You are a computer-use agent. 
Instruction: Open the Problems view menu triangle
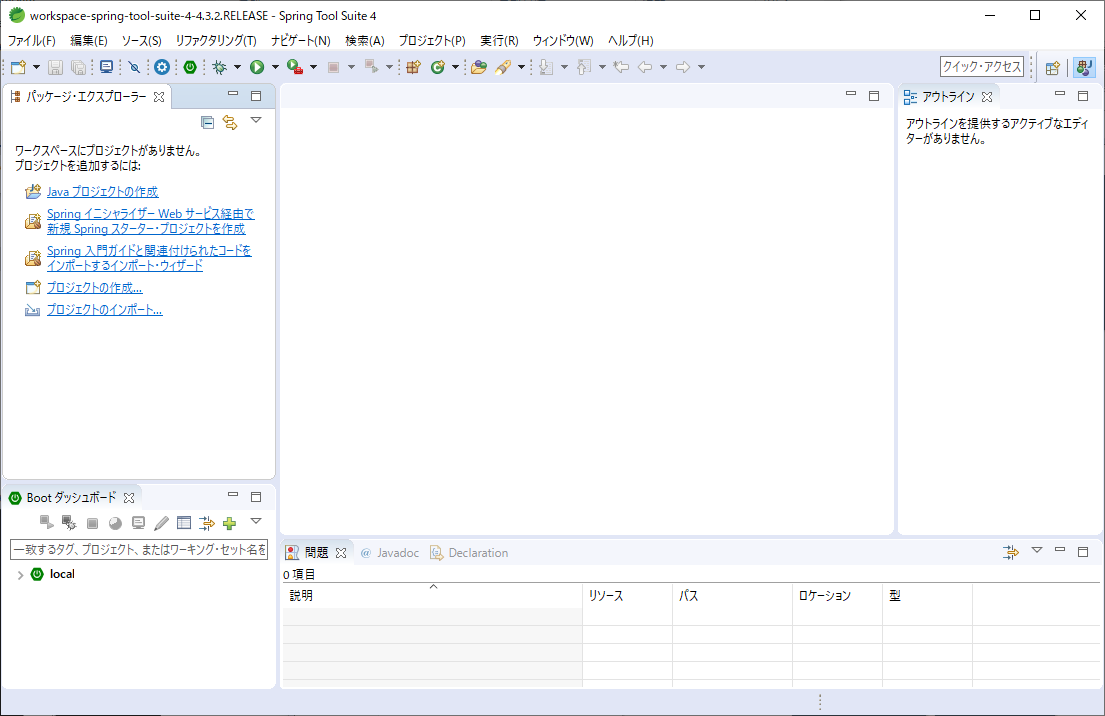click(x=1037, y=550)
